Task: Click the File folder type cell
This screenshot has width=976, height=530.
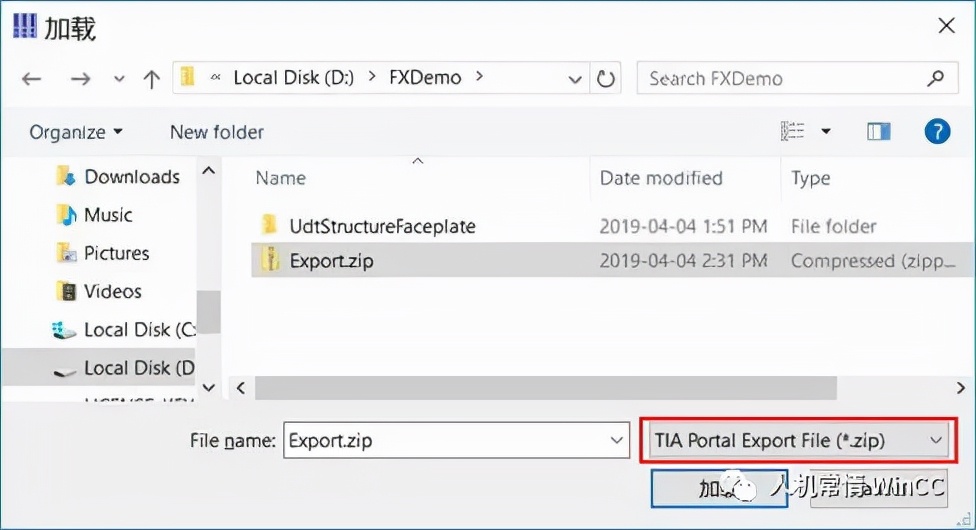Action: pyautogui.click(x=833, y=226)
